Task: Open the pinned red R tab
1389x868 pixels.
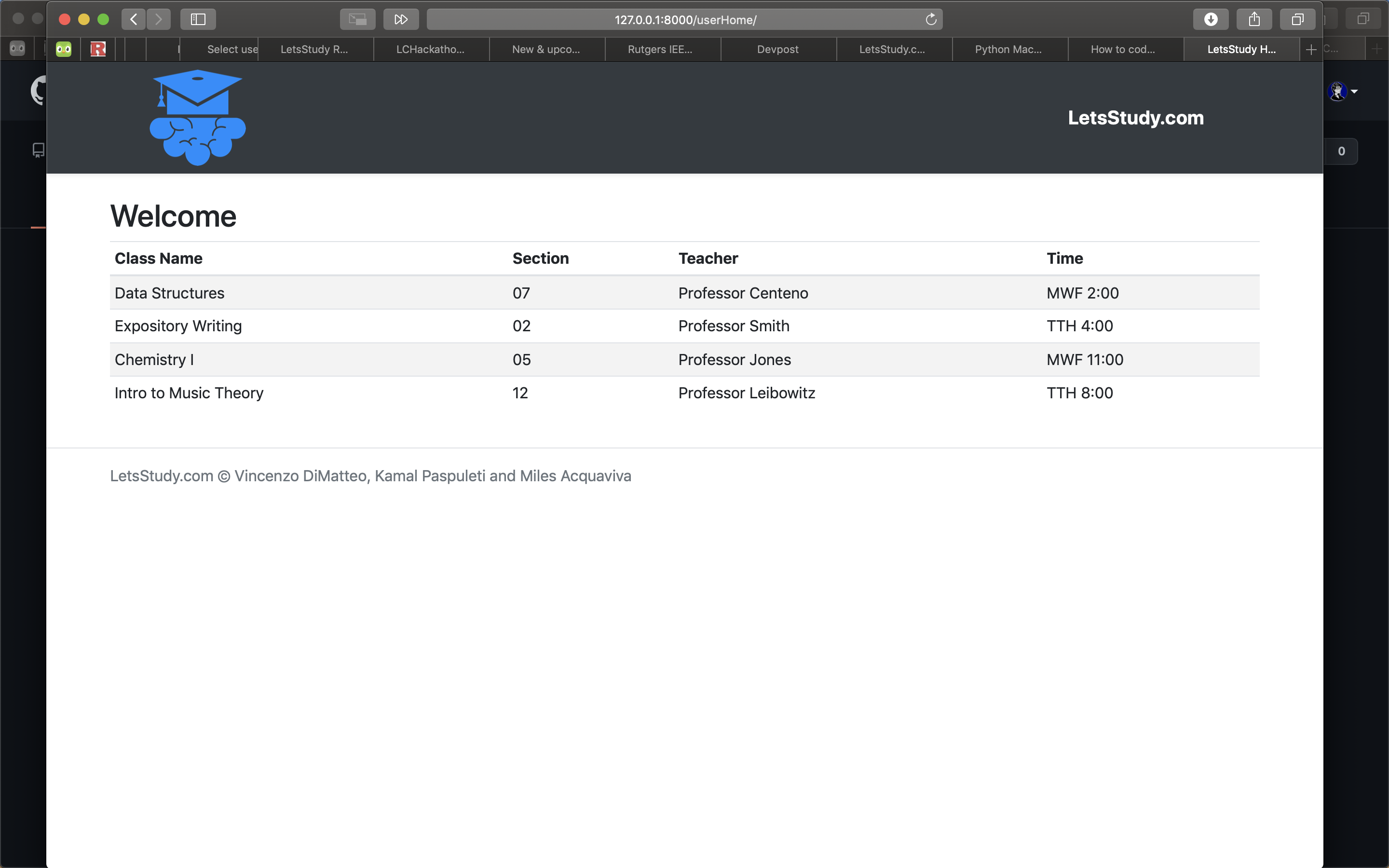Action: (x=98, y=49)
